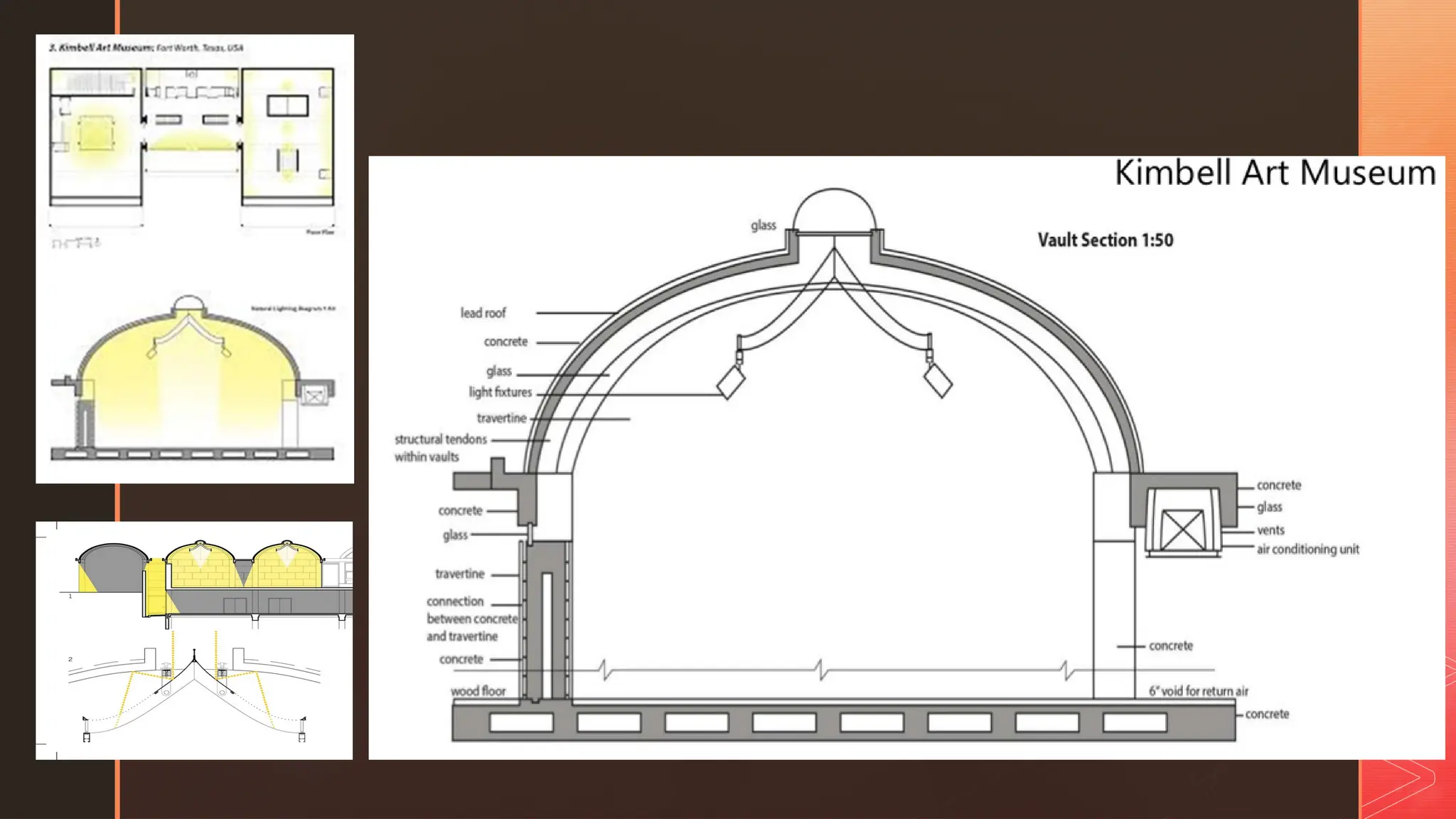
Task: Click the Kimbell Art Museum title text
Action: click(1274, 173)
